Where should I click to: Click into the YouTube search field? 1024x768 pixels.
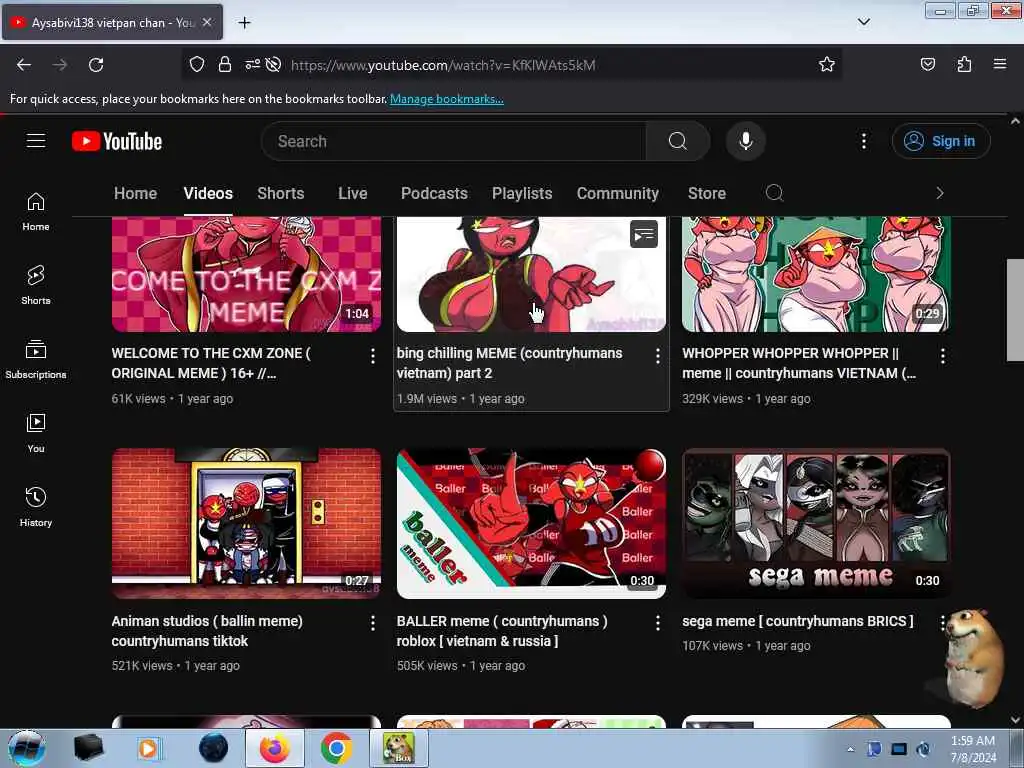click(453, 141)
